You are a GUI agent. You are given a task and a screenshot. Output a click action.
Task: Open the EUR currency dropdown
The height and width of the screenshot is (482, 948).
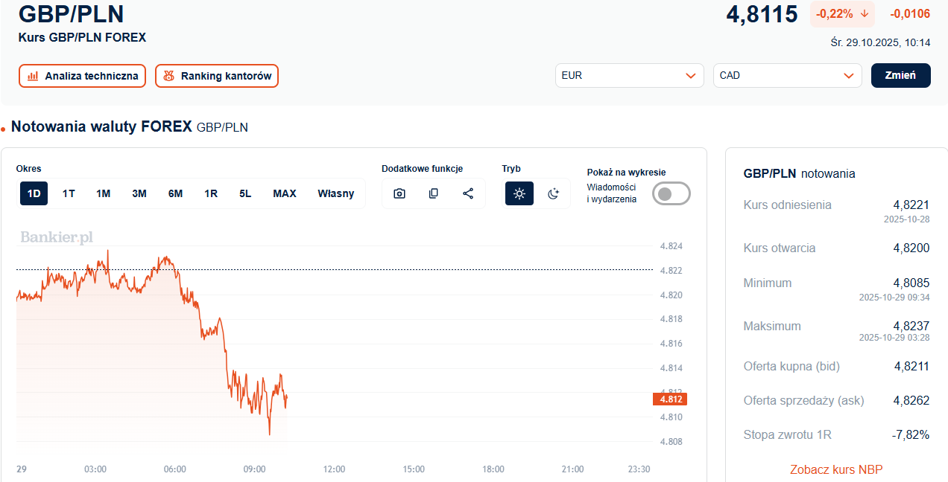tap(629, 75)
